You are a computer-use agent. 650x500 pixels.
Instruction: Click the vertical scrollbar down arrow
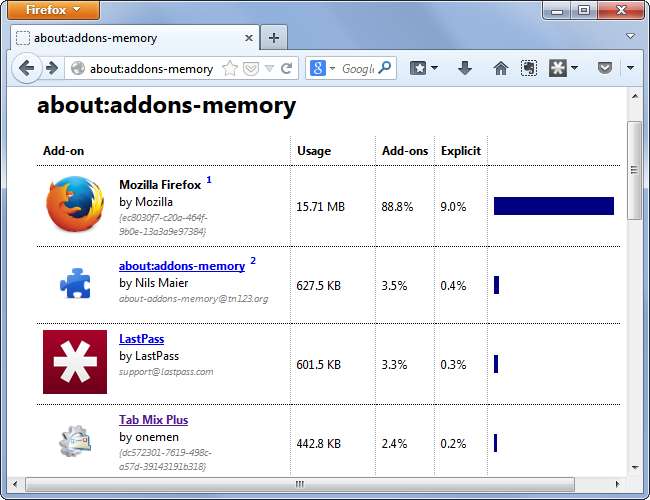(634, 467)
